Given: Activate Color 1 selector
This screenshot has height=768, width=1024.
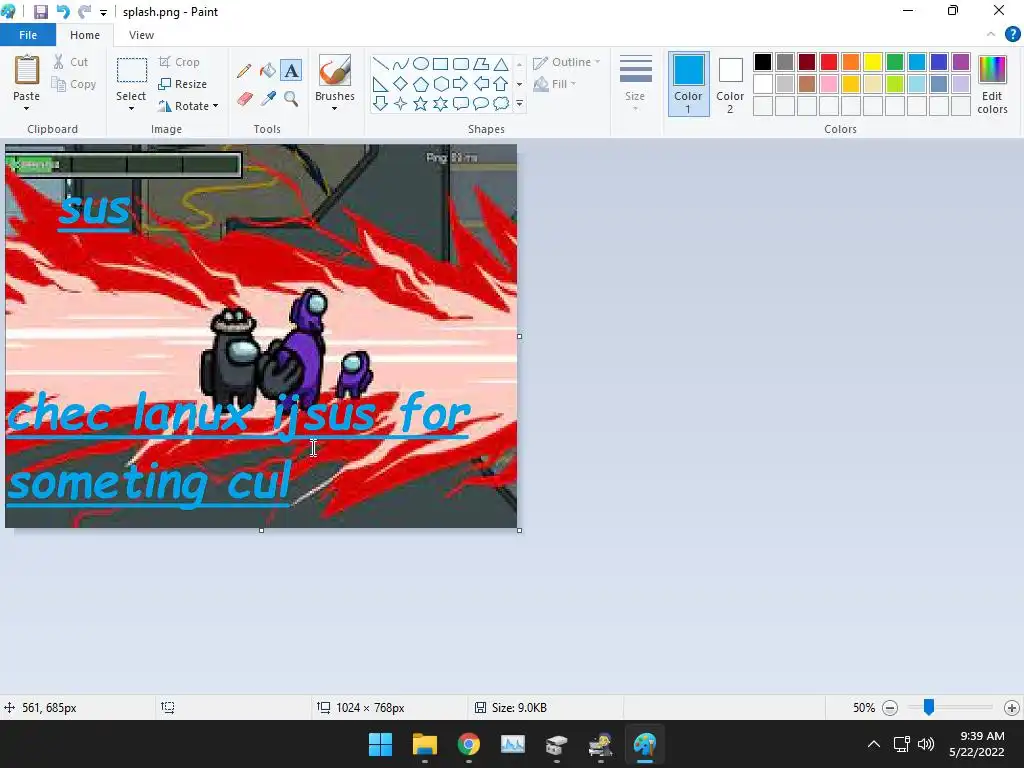Looking at the screenshot, I should [x=688, y=84].
